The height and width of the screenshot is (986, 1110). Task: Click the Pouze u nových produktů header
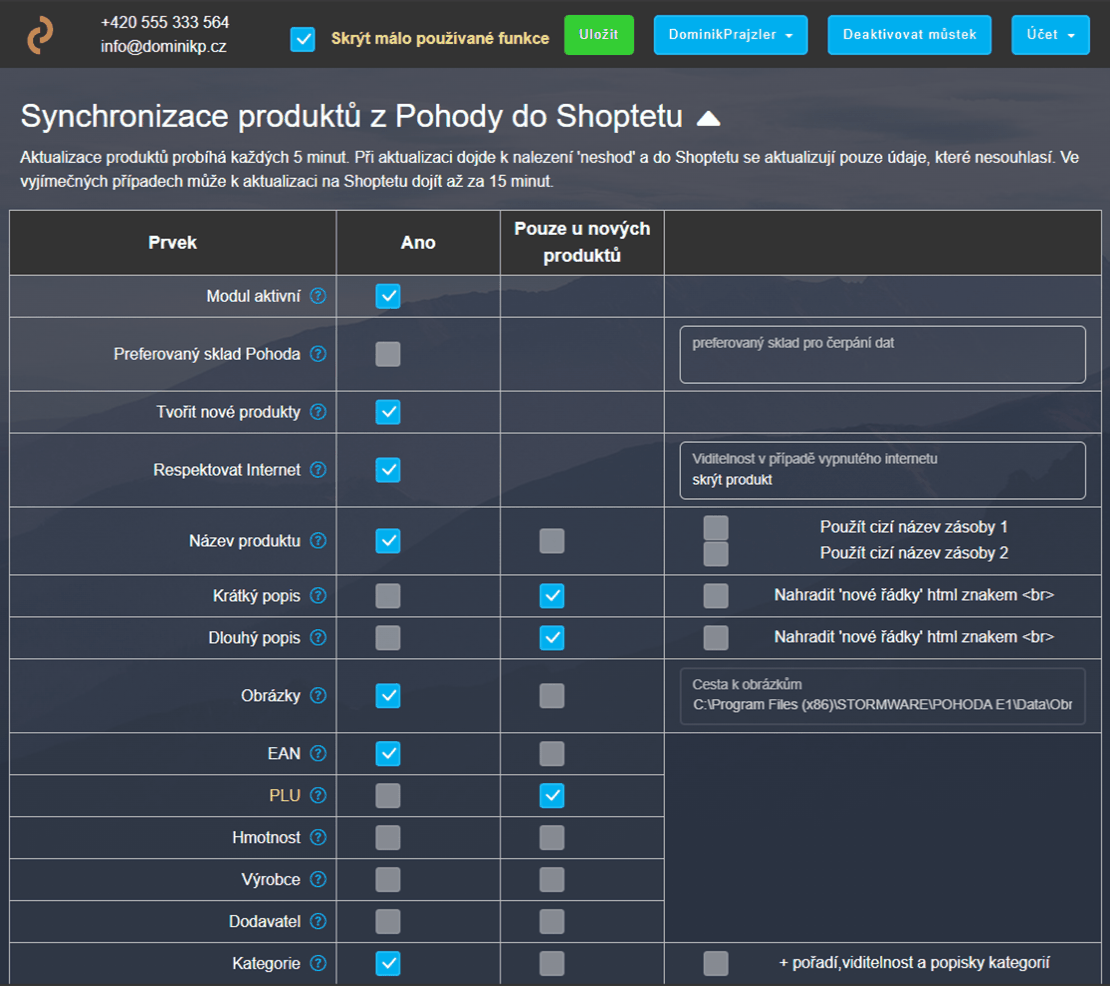click(x=582, y=242)
